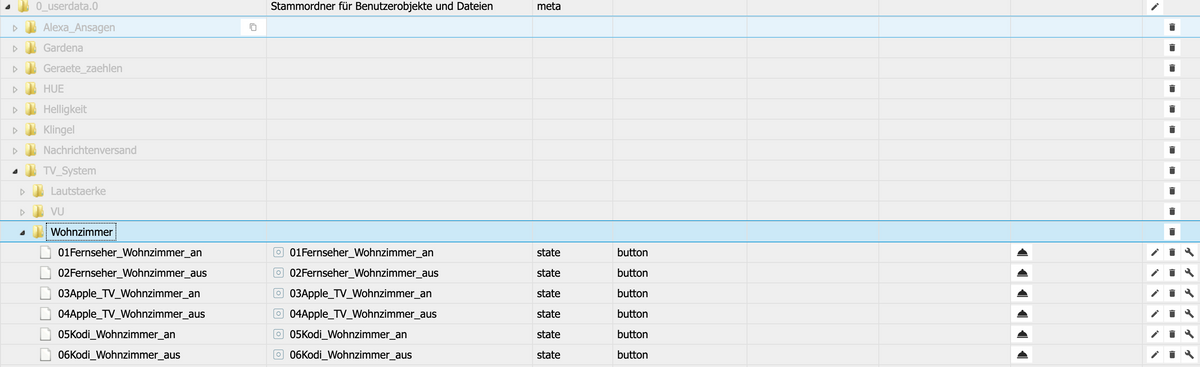Open wrench settings for 04Apple_TV_Wohnzimmer_aus
1200x367 pixels.
tap(1189, 314)
